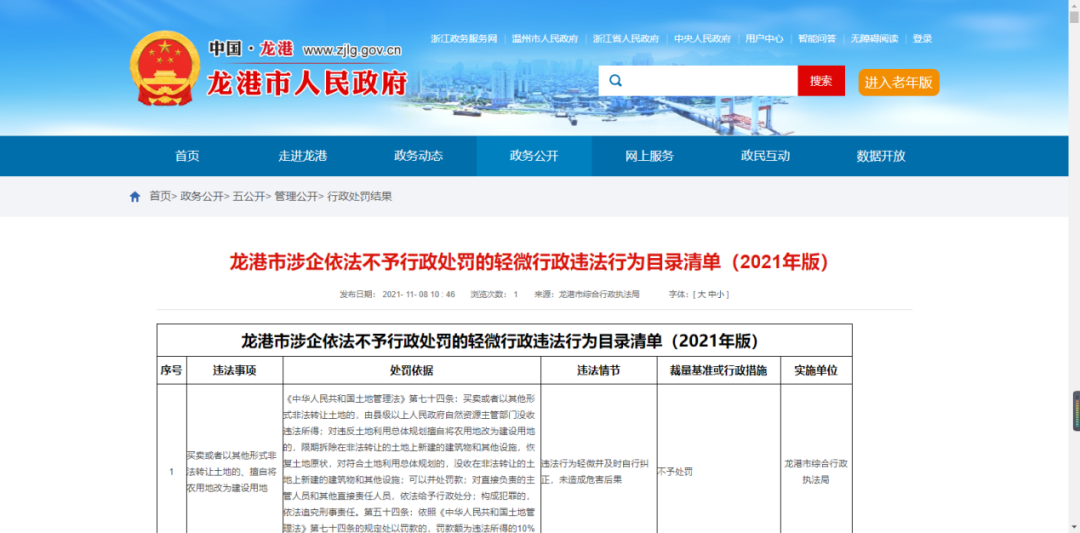Open 政务动态 navigation menu

(x=419, y=156)
